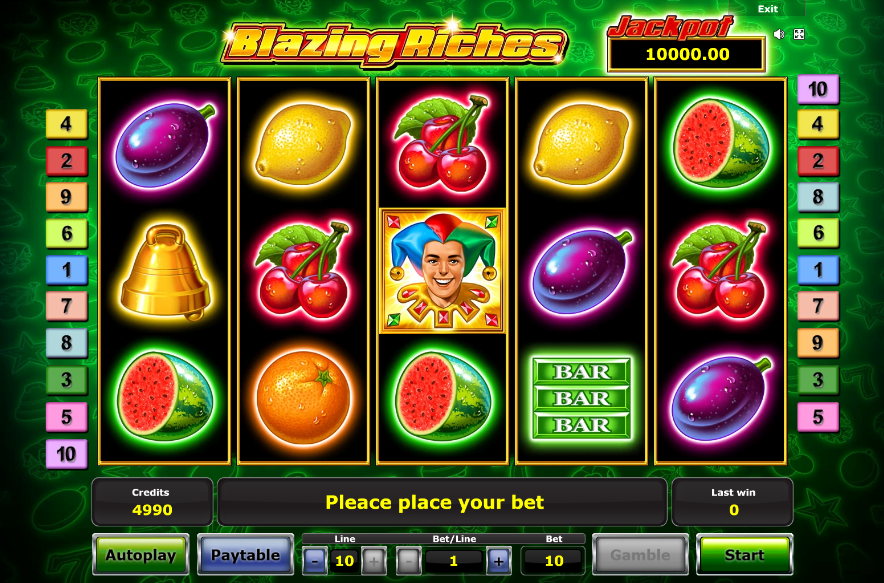Decrease the number of lines
Screen dimensions: 884x583
click(315, 560)
